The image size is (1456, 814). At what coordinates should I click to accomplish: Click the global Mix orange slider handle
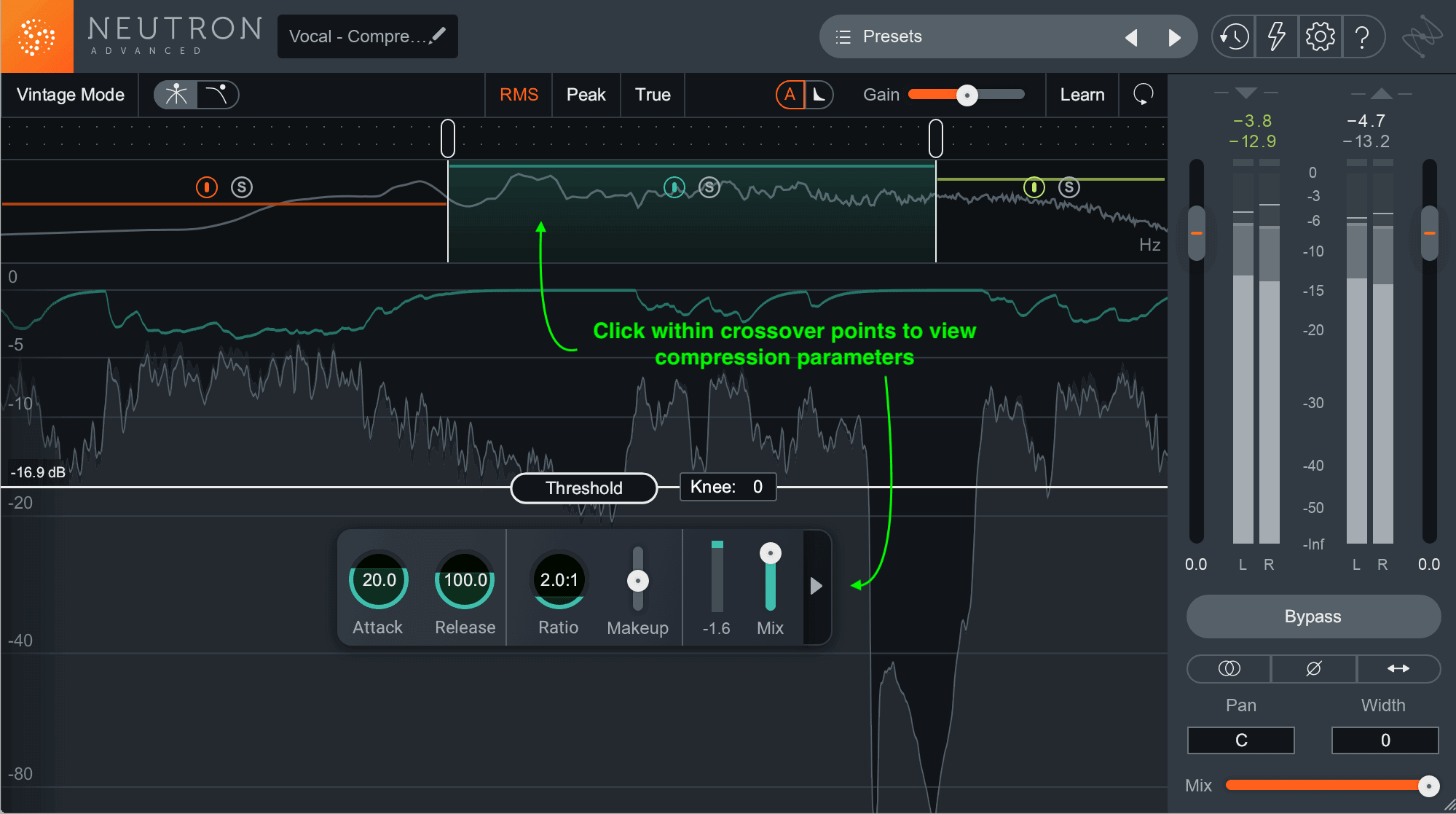tap(1428, 786)
